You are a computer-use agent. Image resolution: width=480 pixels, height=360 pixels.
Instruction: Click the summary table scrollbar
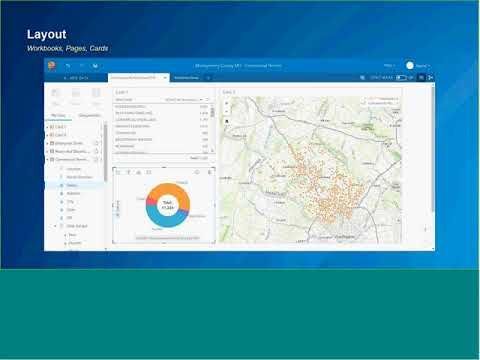(x=213, y=112)
